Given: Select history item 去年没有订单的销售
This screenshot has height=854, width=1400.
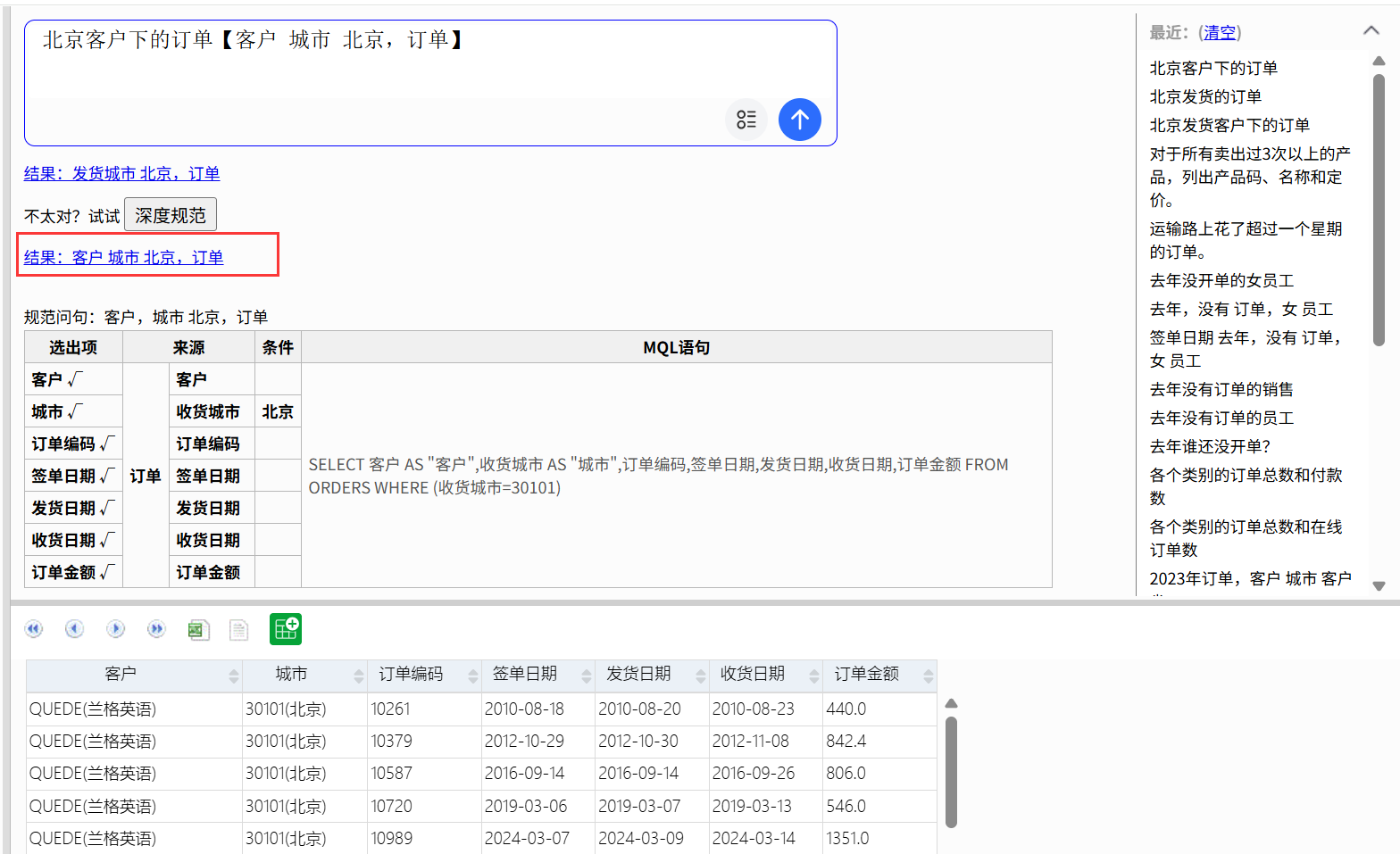Looking at the screenshot, I should pyautogui.click(x=1221, y=389).
